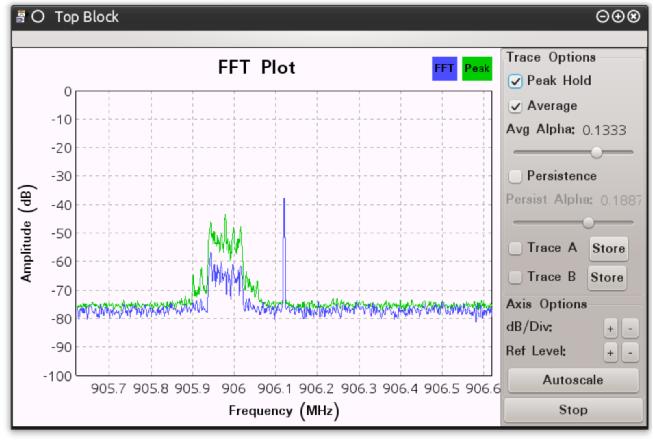Enable the Persistence checkbox
Screen dimensions: 653x440
tap(515, 176)
